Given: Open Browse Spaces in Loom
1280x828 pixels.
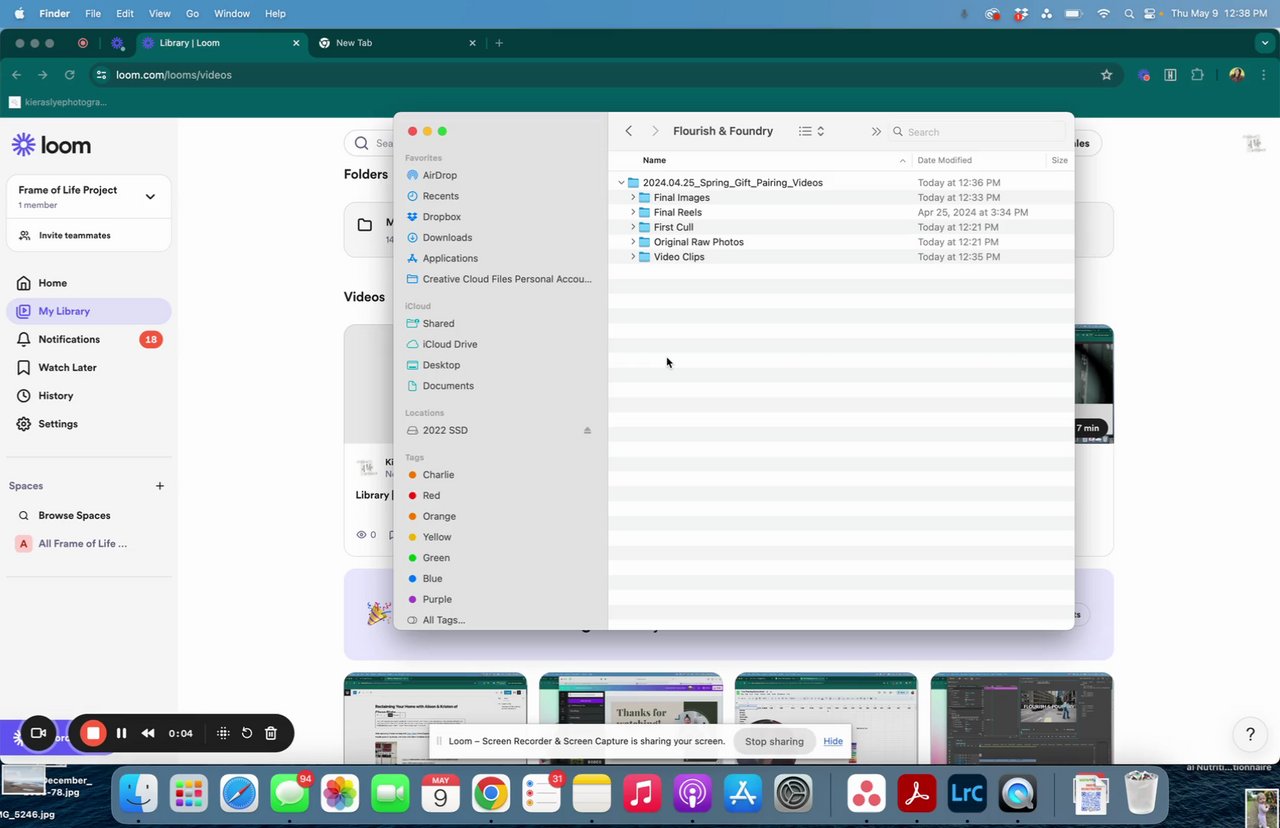Looking at the screenshot, I should click(74, 515).
